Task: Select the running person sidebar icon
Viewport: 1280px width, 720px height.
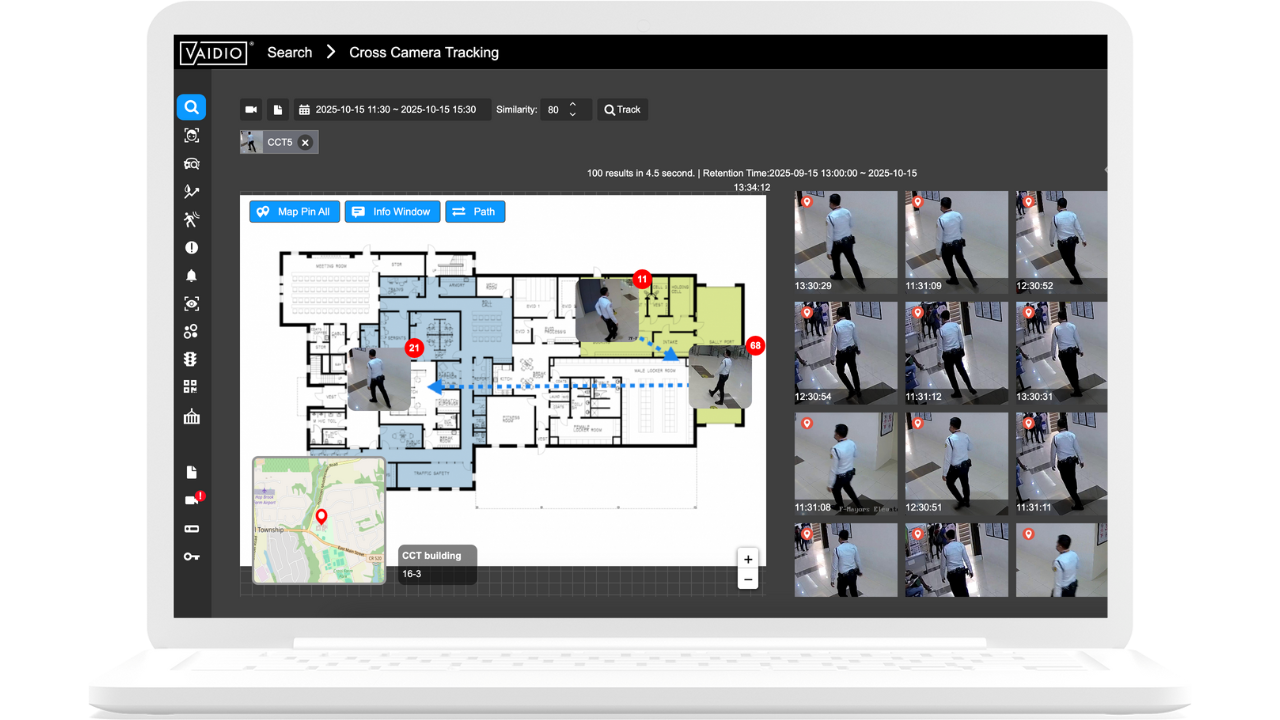Action: click(x=191, y=219)
